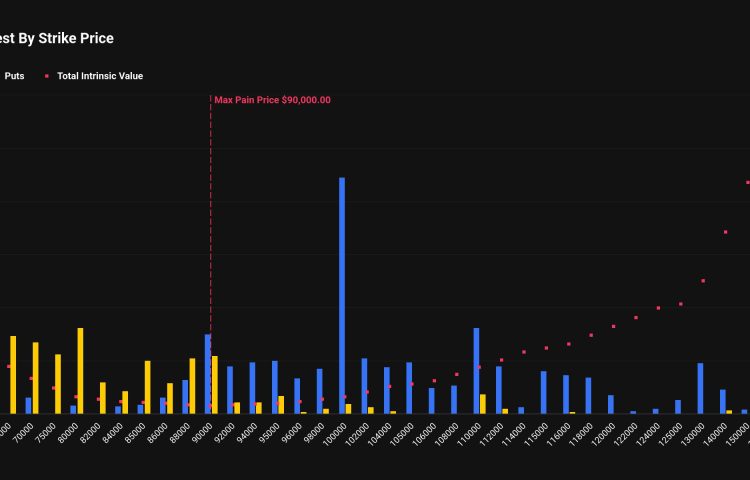Click the yellow puts bar at 75000
Viewport: 750px width, 480px height.
click(58, 383)
